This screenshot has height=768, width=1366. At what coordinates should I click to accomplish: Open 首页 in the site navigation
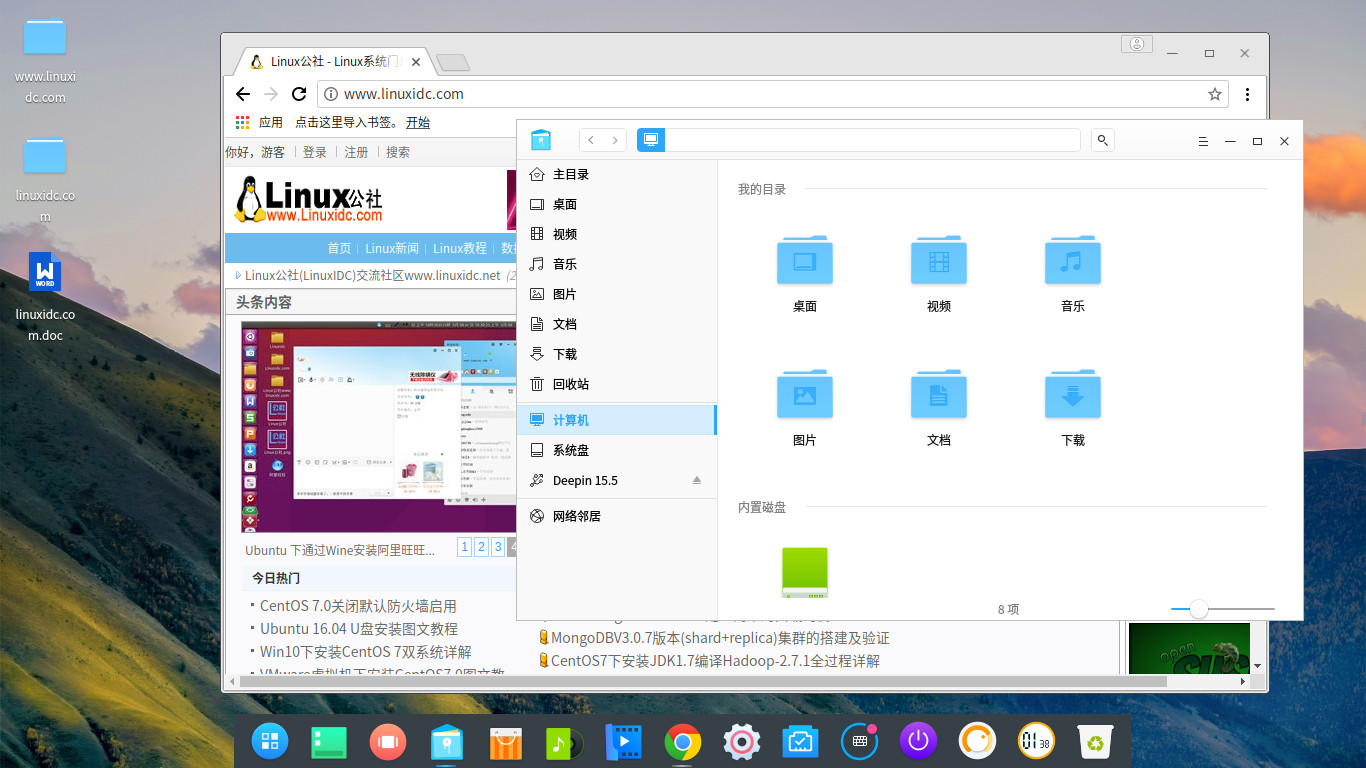tap(339, 248)
